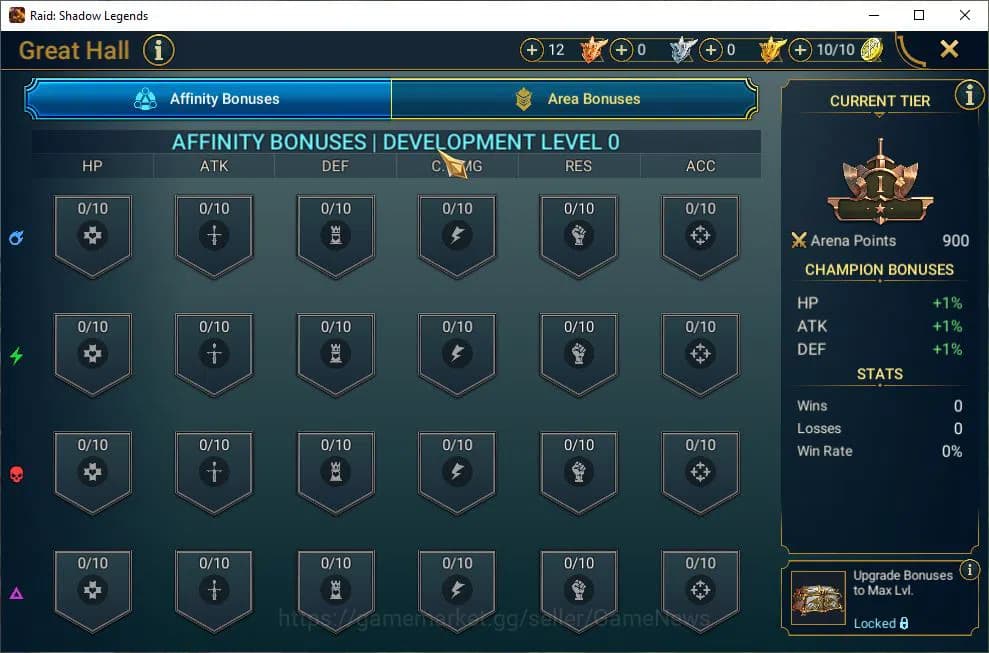This screenshot has width=989, height=653.
Task: Add more bronze arena medals
Action: pos(532,50)
